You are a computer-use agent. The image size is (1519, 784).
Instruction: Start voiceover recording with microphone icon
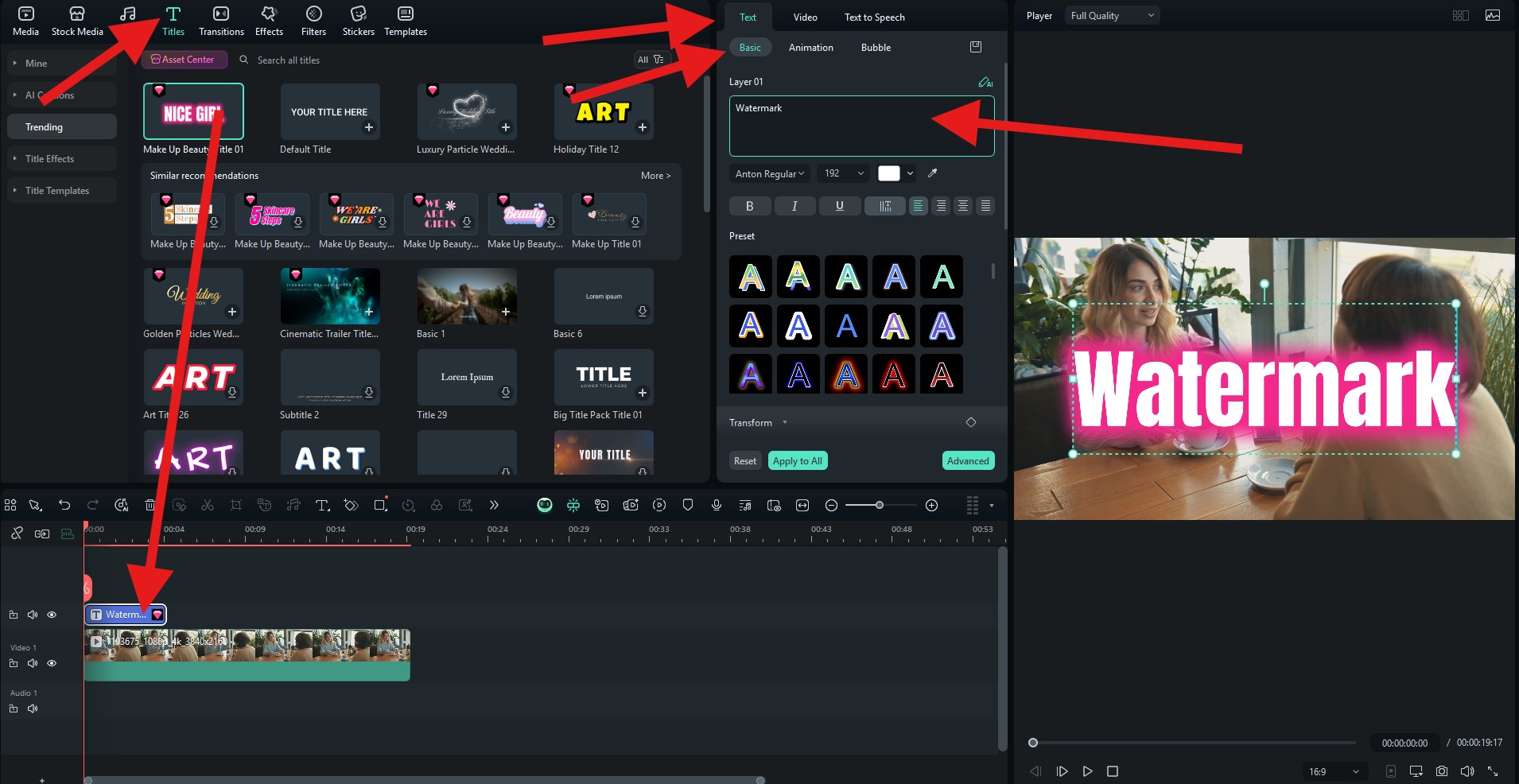pyautogui.click(x=717, y=505)
